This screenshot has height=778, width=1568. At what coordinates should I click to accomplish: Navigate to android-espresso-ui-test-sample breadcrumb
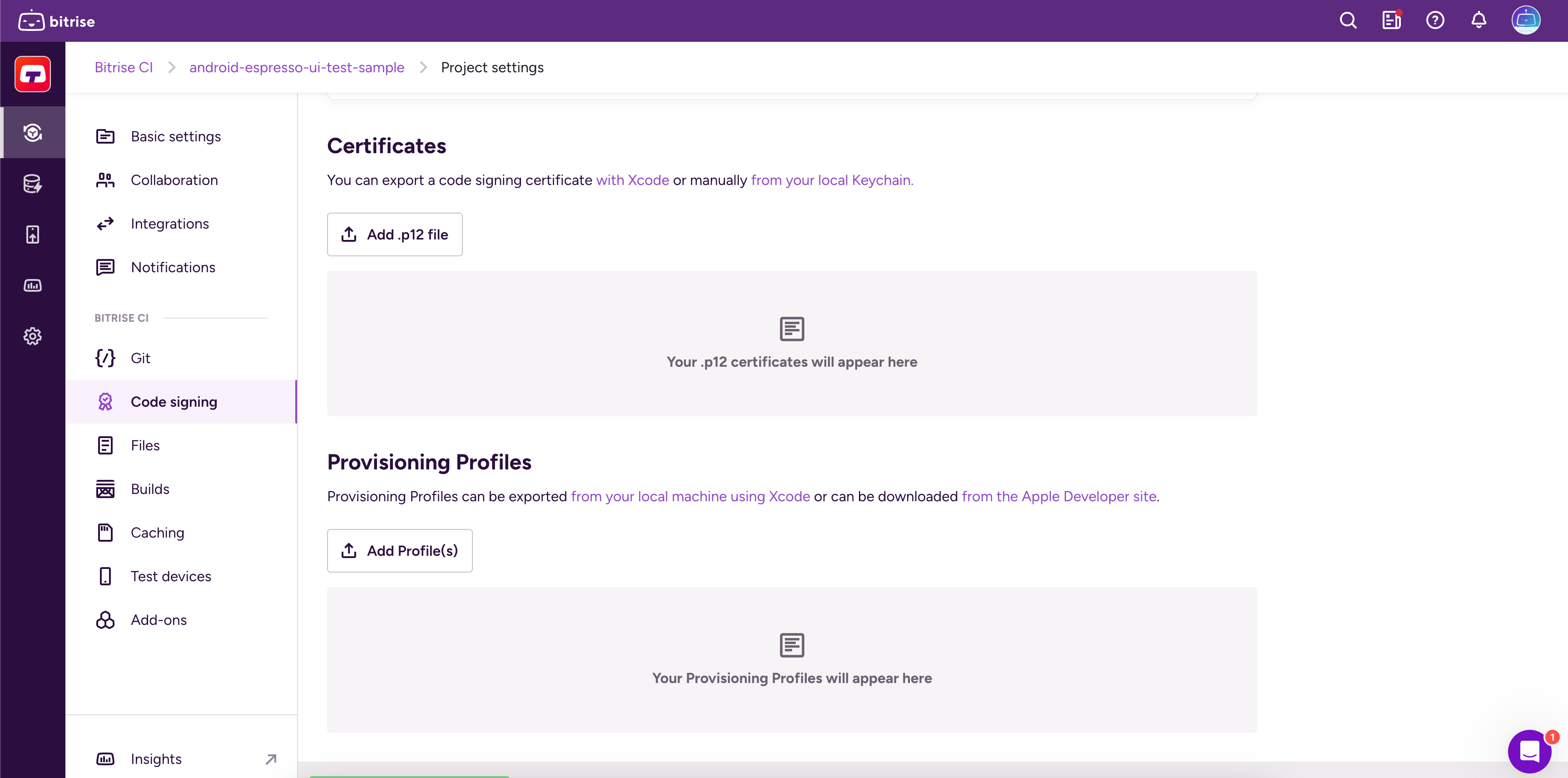coord(297,68)
